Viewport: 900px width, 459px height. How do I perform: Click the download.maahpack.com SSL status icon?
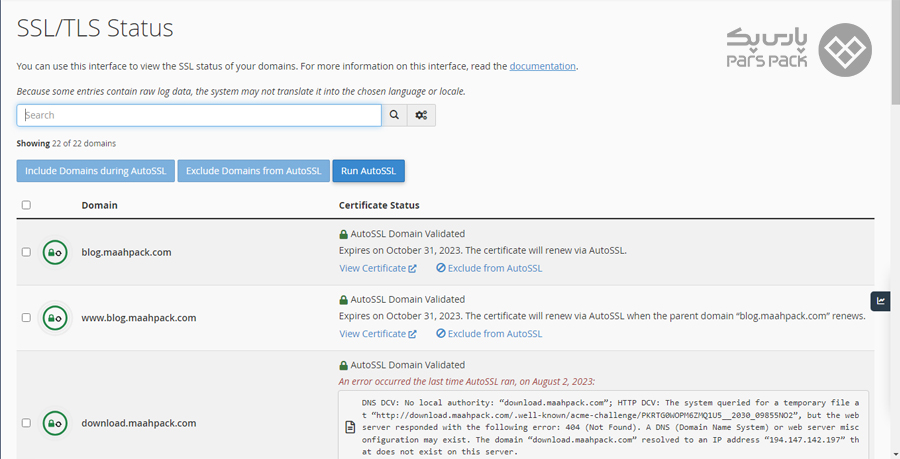[x=55, y=423]
